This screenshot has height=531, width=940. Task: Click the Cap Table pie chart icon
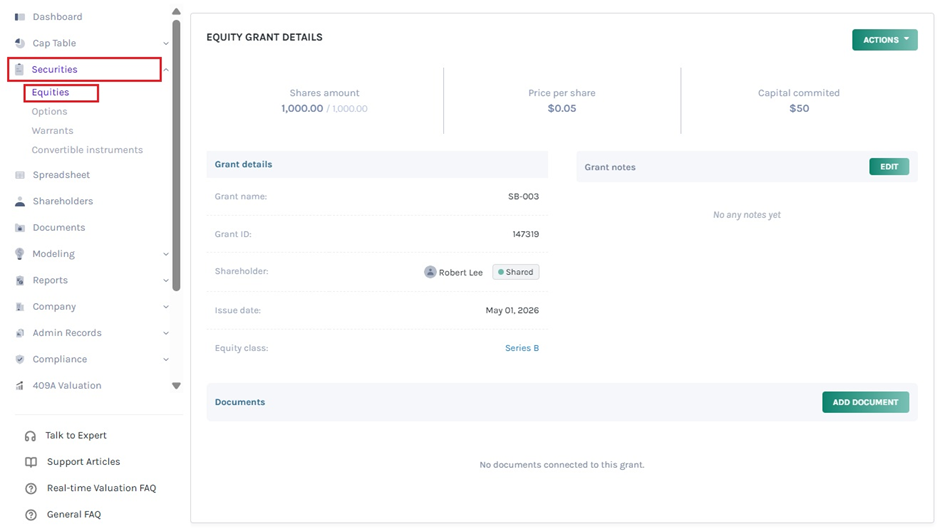[20, 43]
